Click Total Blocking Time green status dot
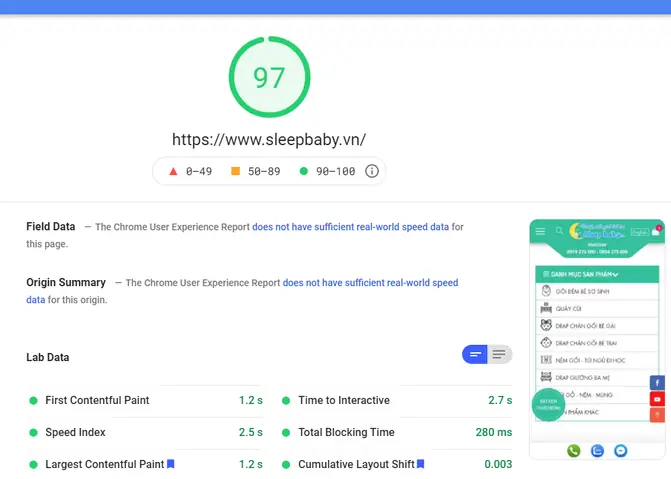The width and height of the screenshot is (671, 479). coord(286,433)
